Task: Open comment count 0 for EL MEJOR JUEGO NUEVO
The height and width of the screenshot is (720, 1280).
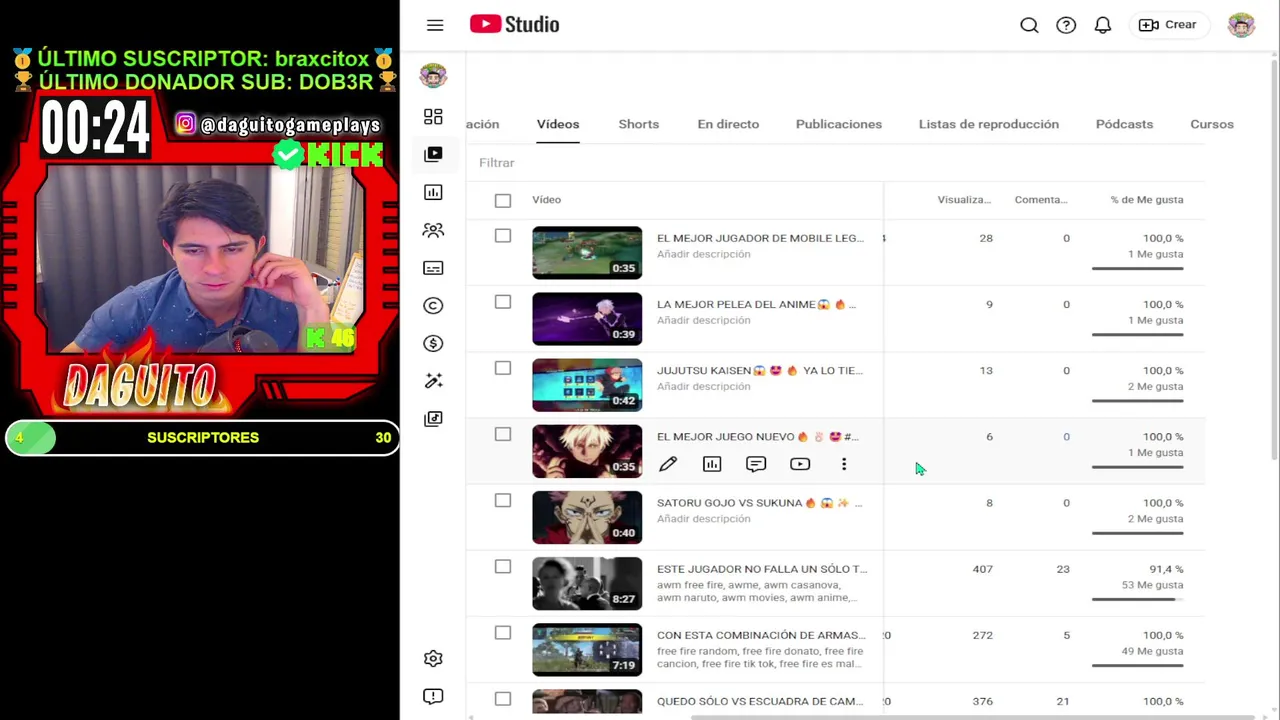Action: click(1066, 437)
